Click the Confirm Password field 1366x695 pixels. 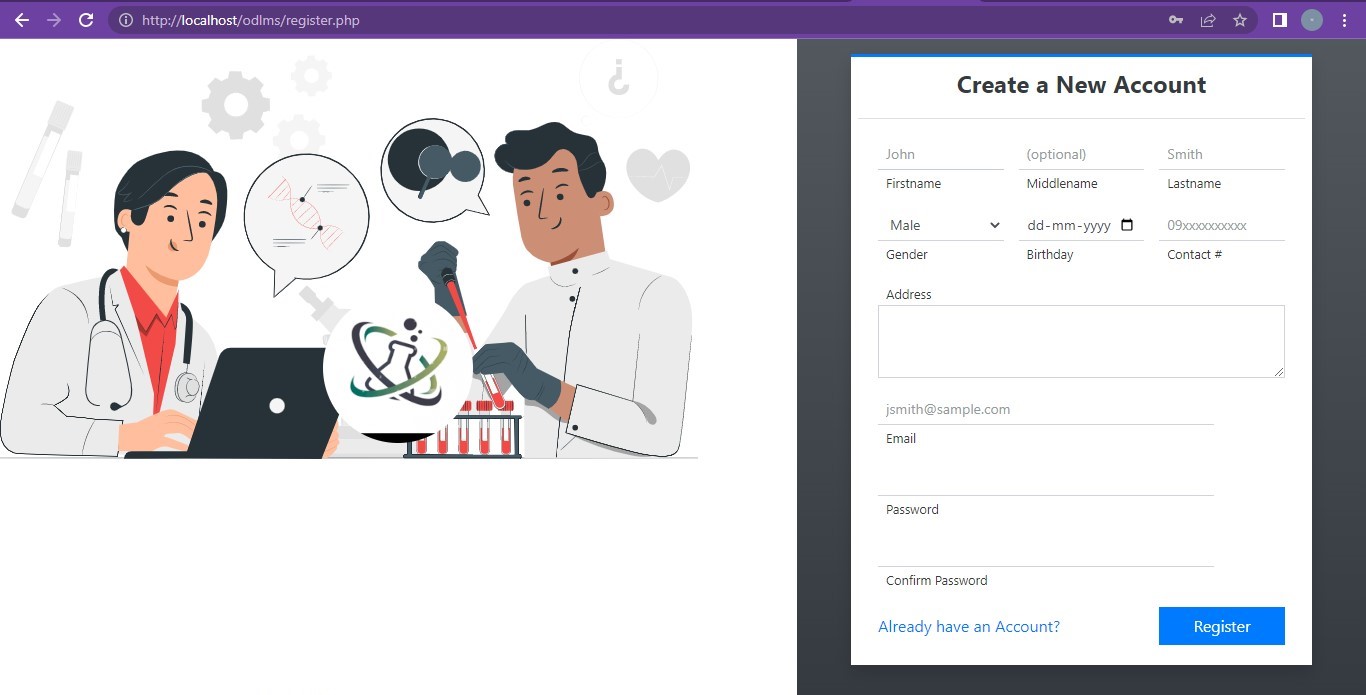[1046, 551]
